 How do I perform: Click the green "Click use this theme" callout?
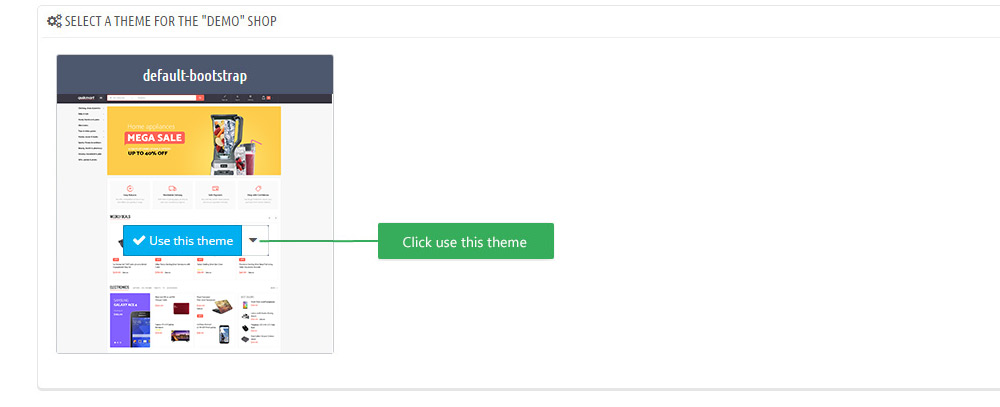466,241
